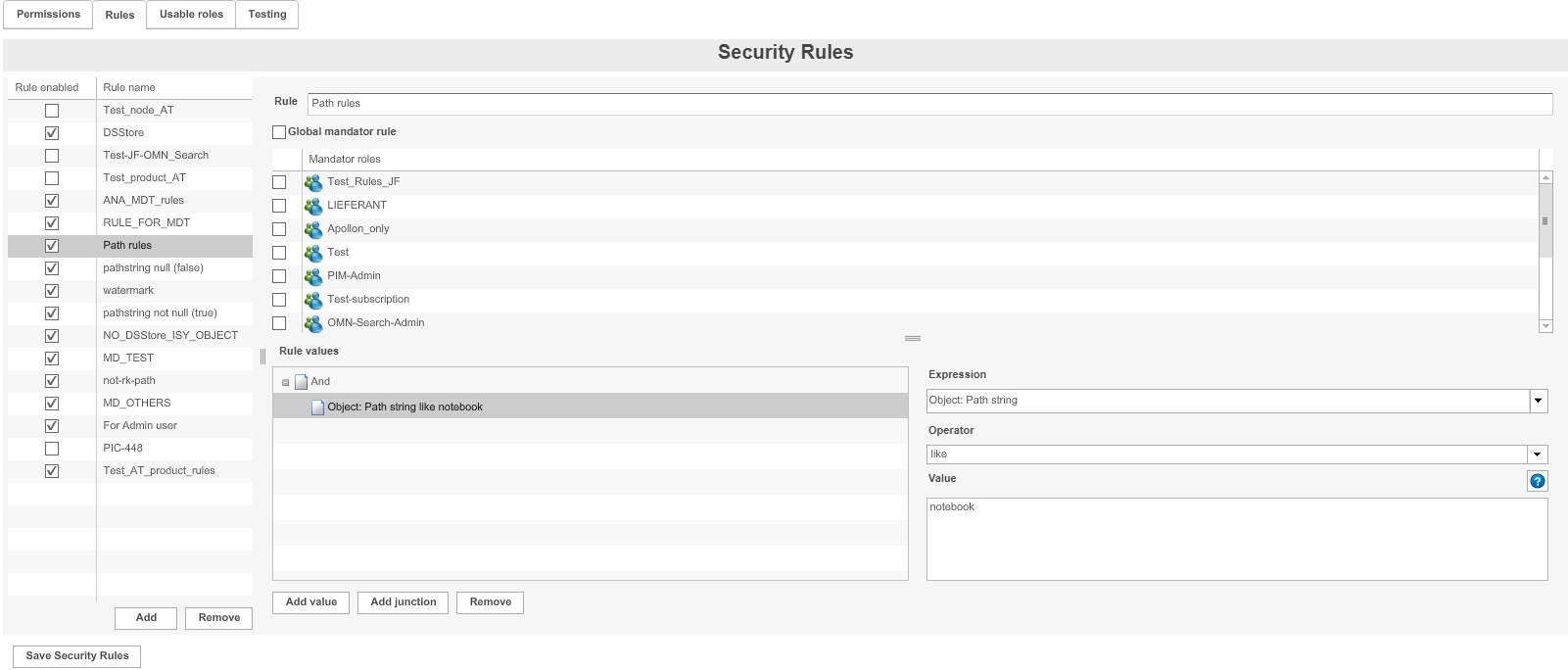Click the Add value button
1568x670 pixels.
pos(311,602)
